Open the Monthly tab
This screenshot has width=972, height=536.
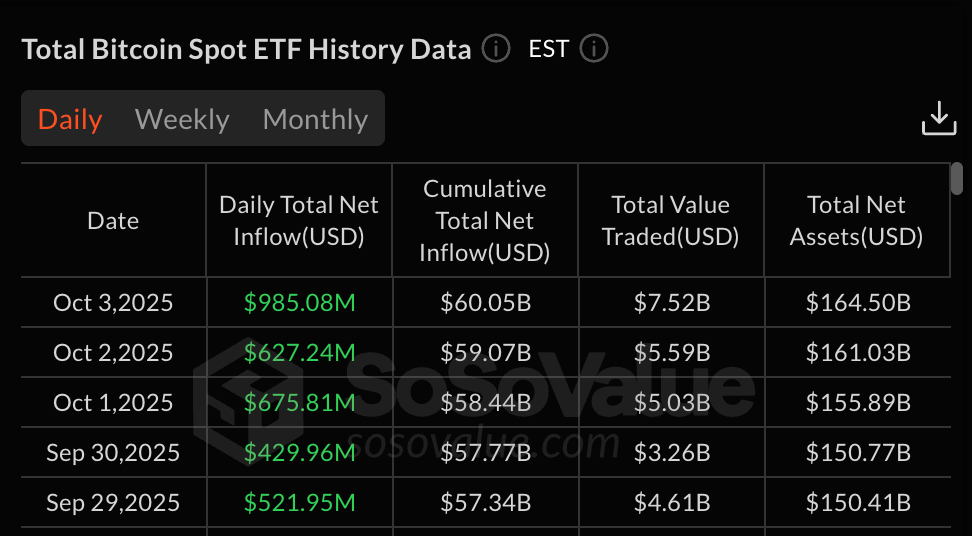tap(315, 120)
